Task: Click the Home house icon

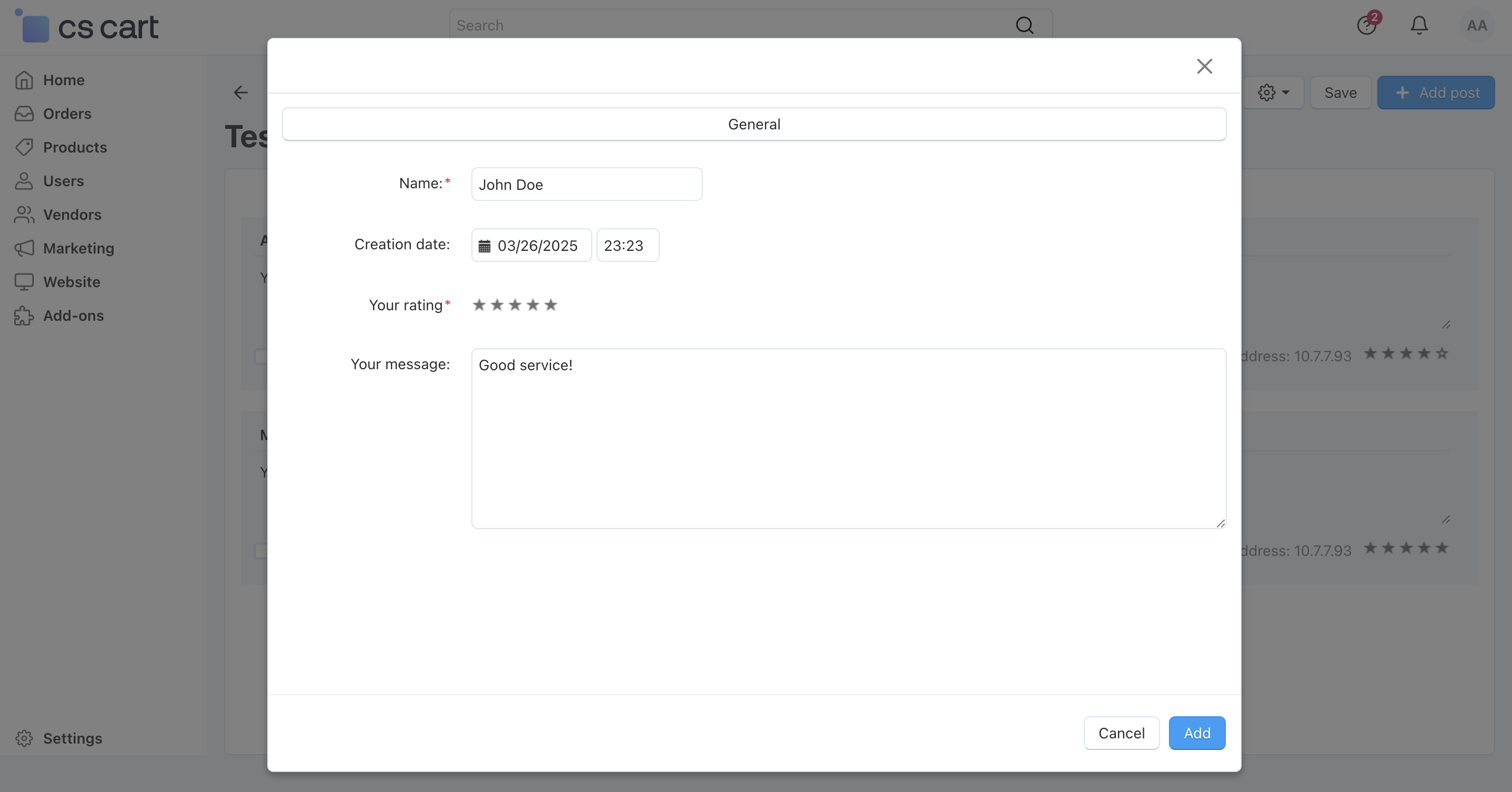Action: point(24,80)
